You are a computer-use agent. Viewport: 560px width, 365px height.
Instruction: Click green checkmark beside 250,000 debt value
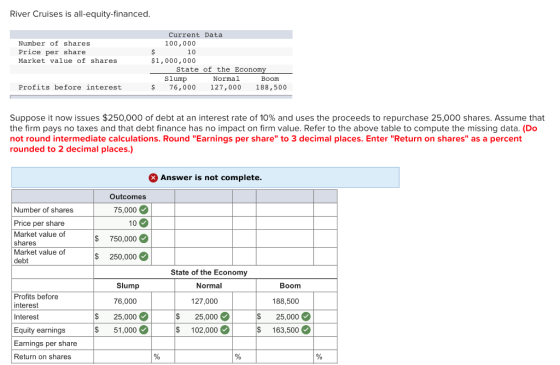(144, 256)
